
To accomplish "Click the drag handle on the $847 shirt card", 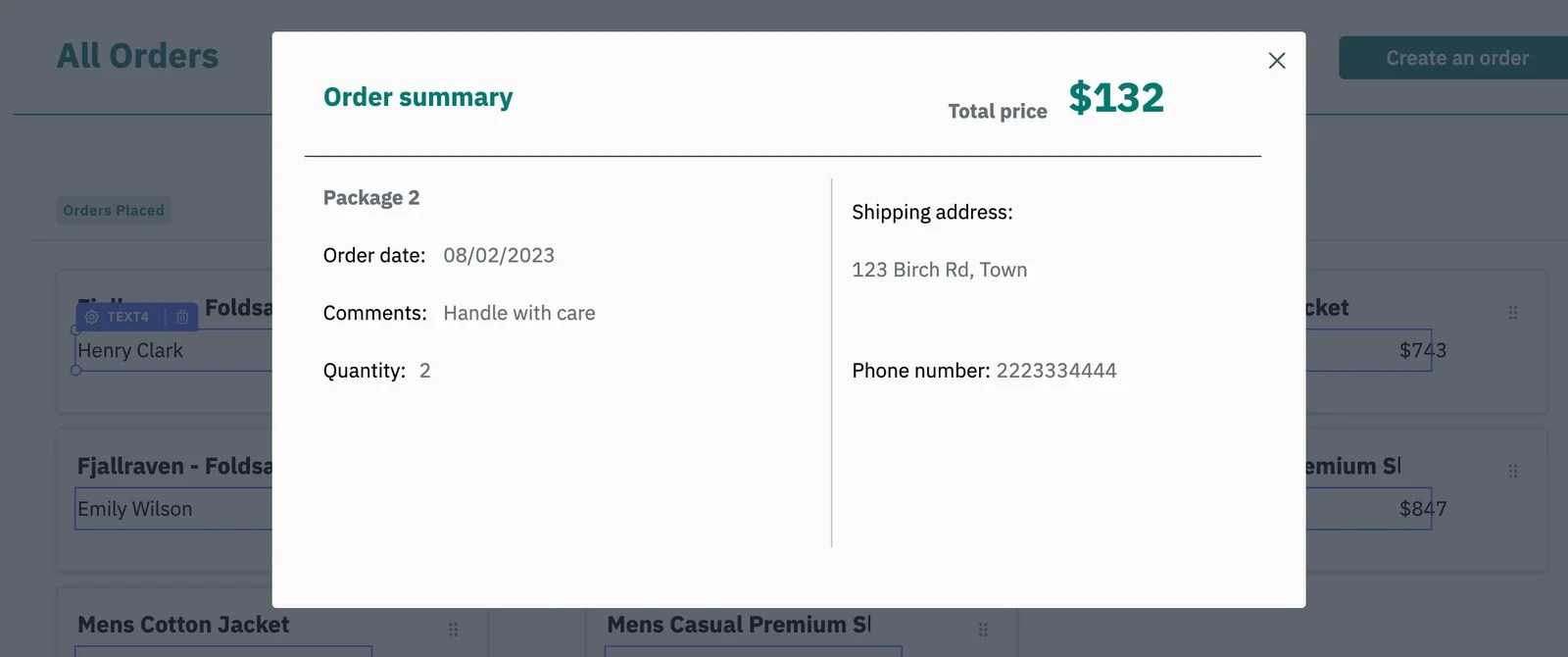I will 1512,471.
